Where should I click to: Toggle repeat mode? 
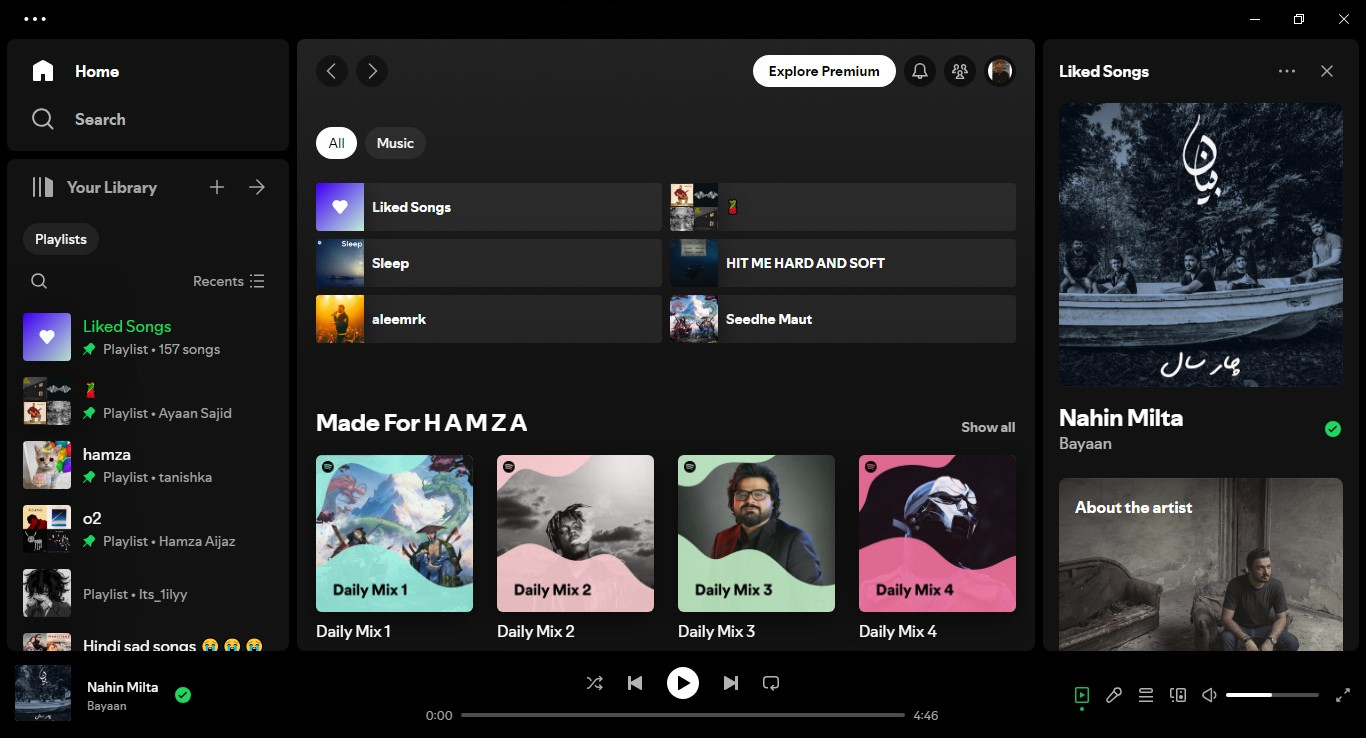pos(771,683)
